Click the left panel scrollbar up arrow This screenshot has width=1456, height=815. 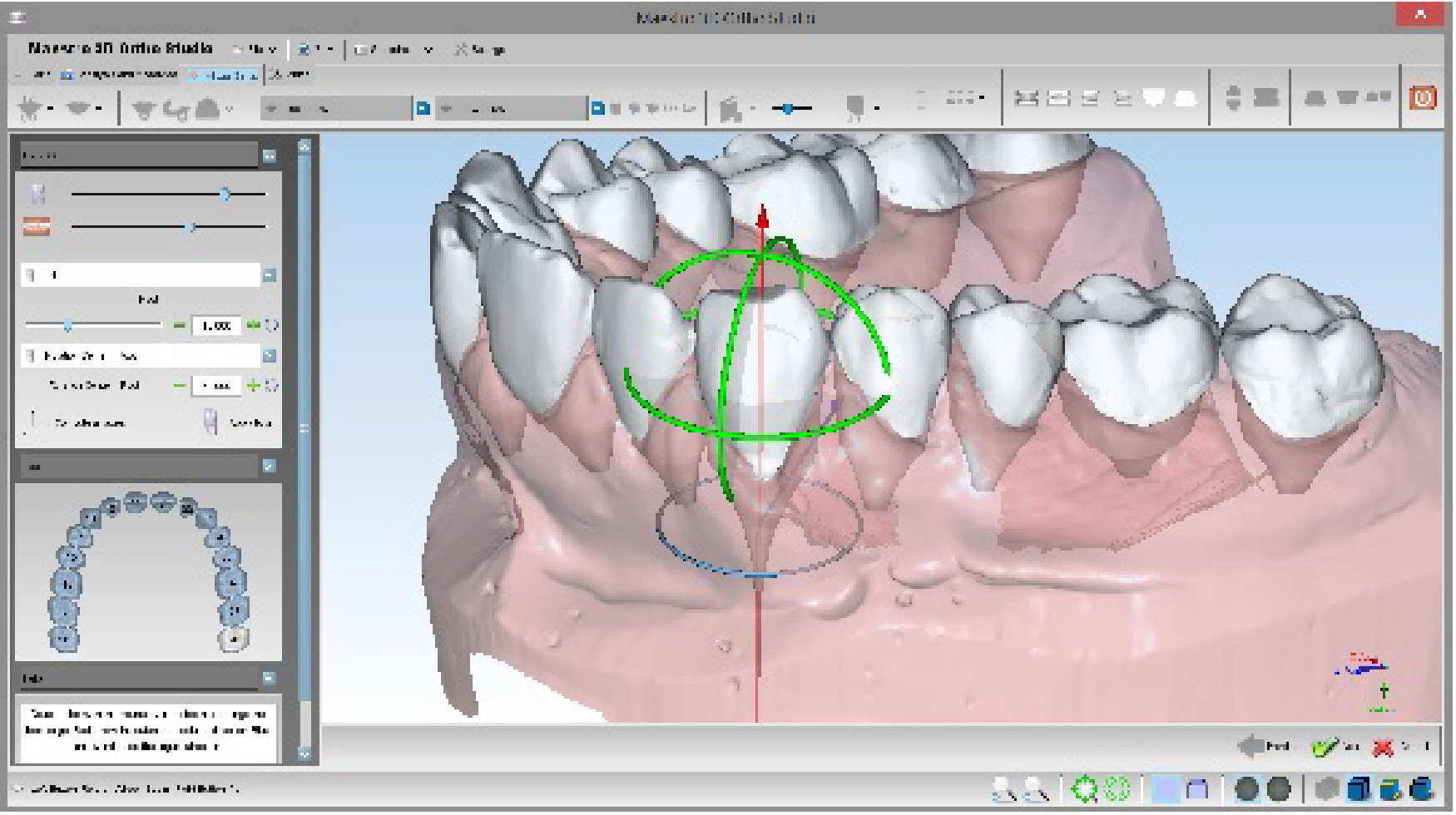(x=304, y=146)
